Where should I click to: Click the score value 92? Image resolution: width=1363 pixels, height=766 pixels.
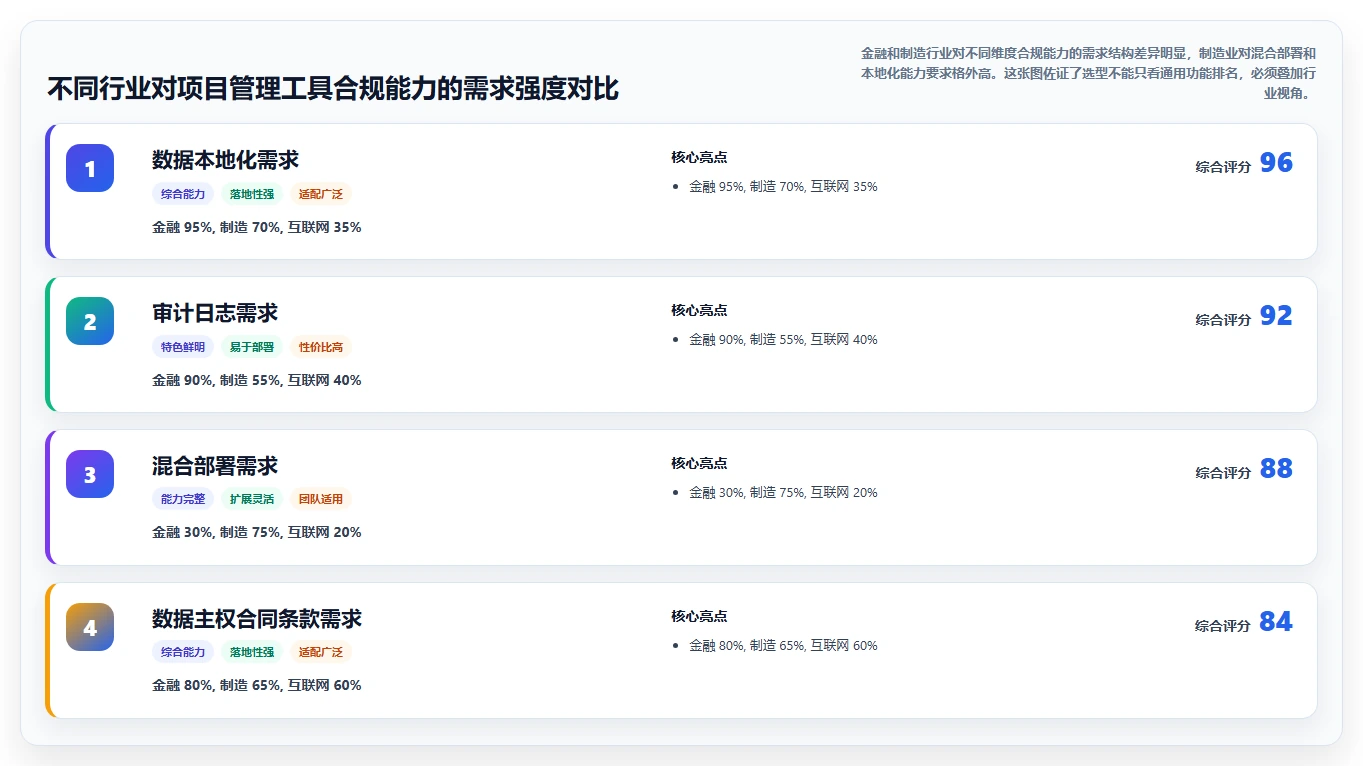click(x=1276, y=316)
